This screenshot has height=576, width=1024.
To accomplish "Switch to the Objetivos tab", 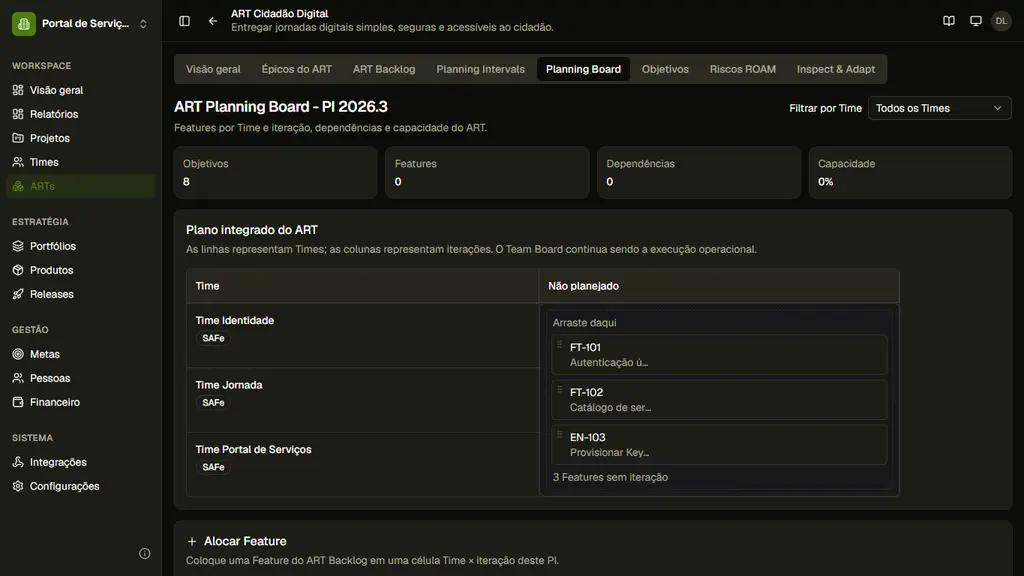I will coord(665,69).
